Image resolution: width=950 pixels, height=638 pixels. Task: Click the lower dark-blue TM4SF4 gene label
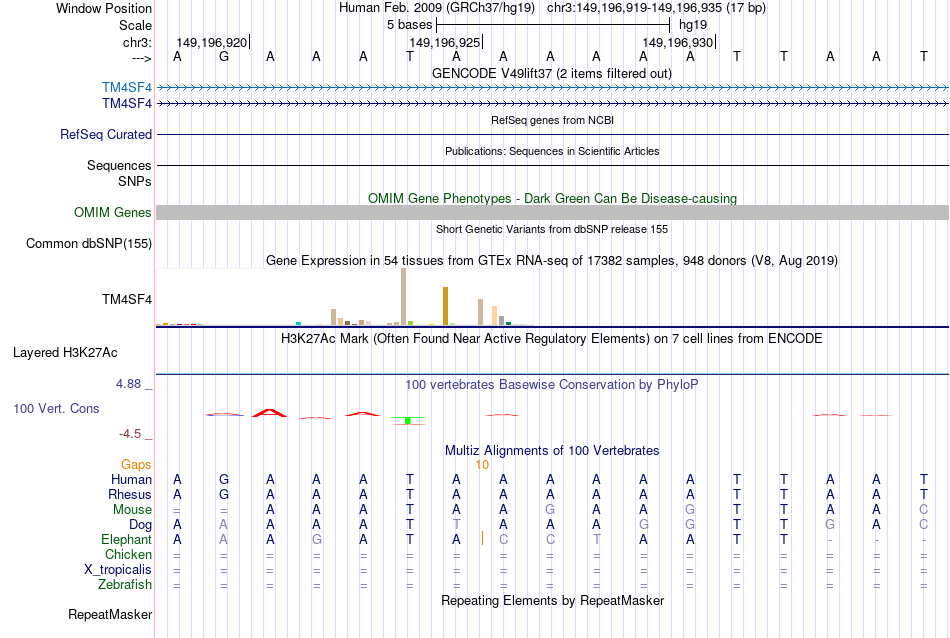(x=127, y=104)
